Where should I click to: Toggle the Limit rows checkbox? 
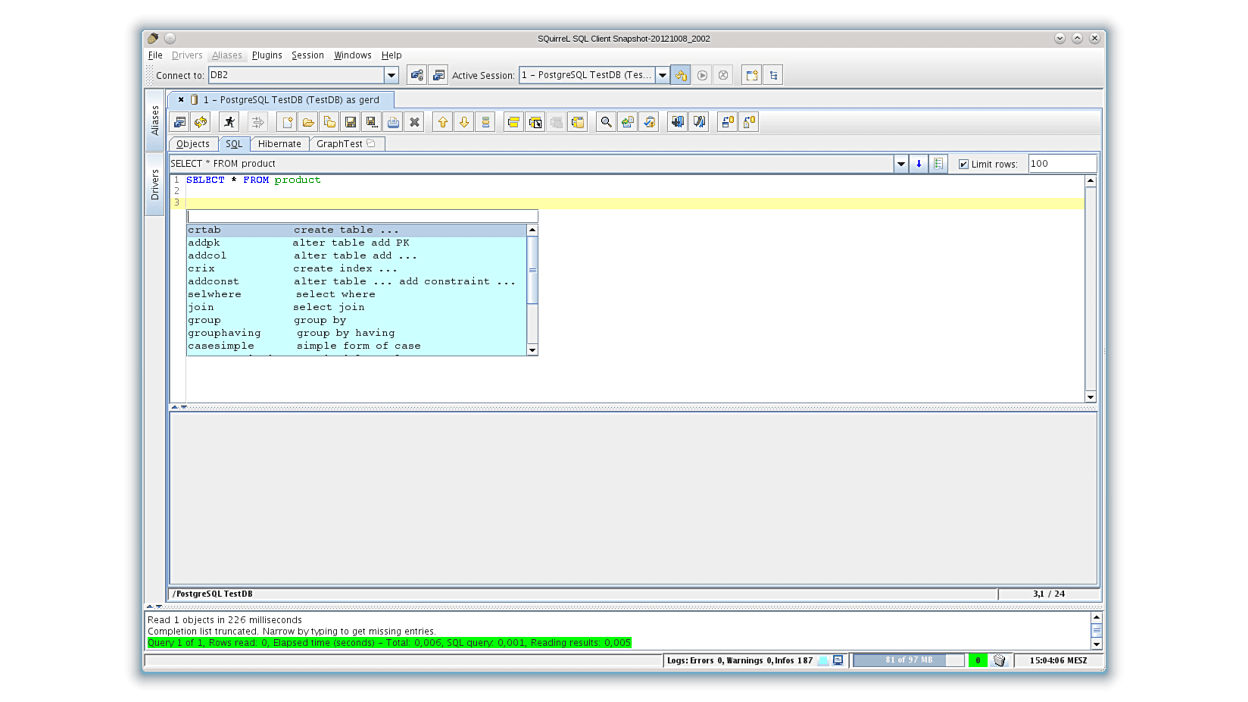962,163
